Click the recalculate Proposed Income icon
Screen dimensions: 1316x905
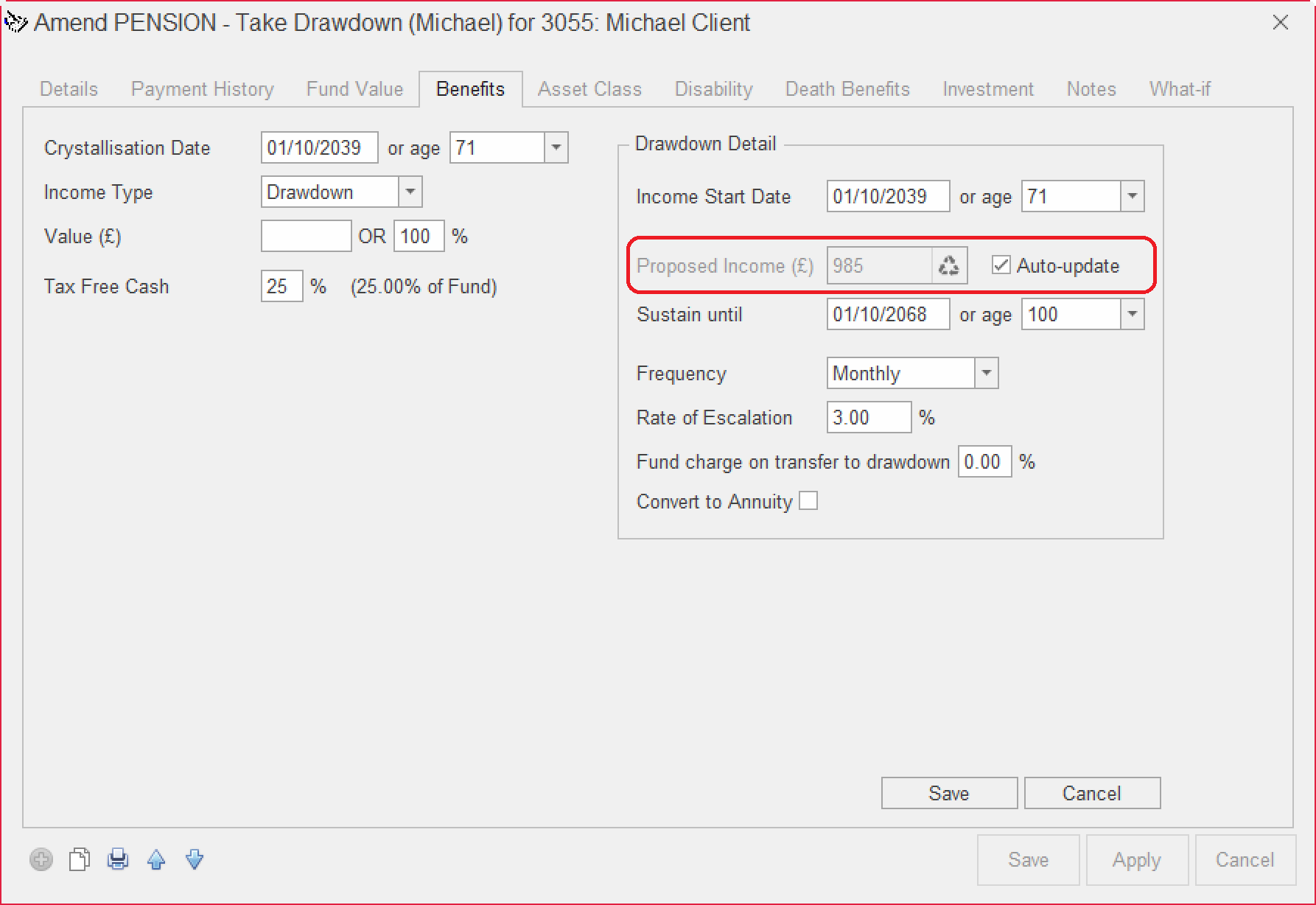(949, 266)
